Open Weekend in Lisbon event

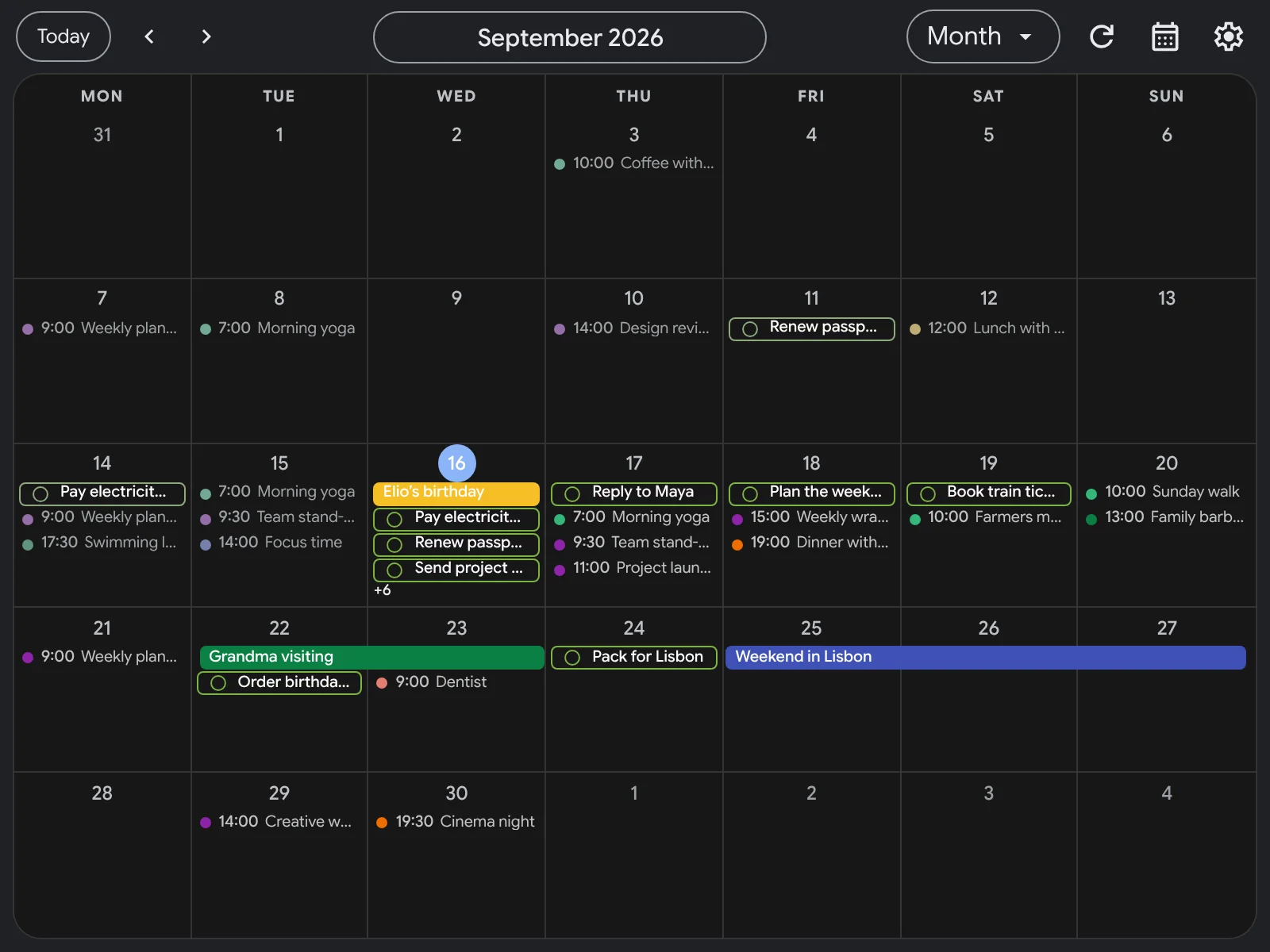(986, 657)
